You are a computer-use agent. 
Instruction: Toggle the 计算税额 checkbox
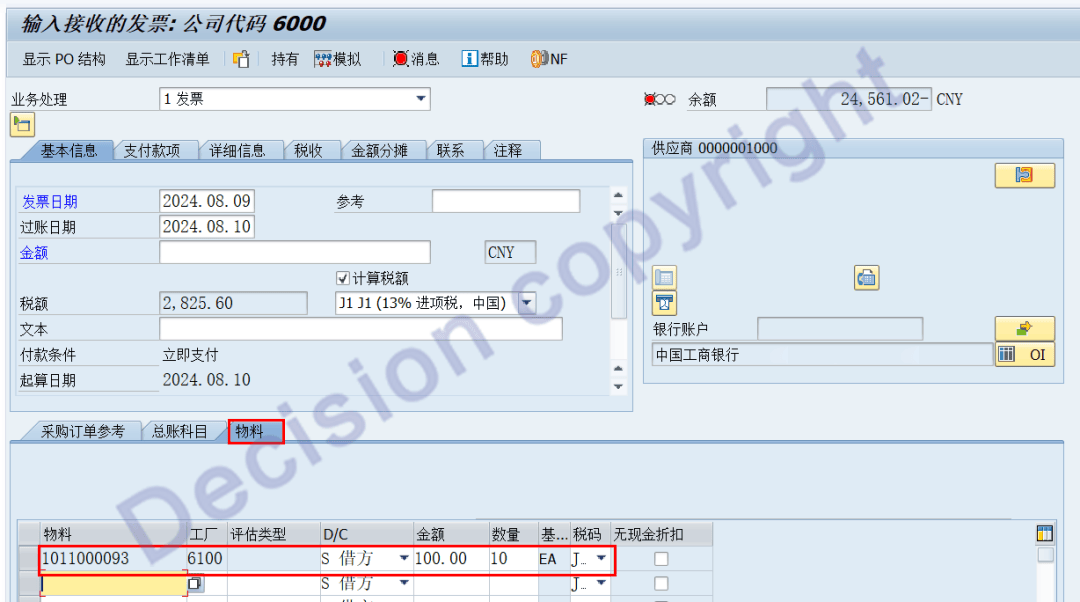click(x=343, y=278)
